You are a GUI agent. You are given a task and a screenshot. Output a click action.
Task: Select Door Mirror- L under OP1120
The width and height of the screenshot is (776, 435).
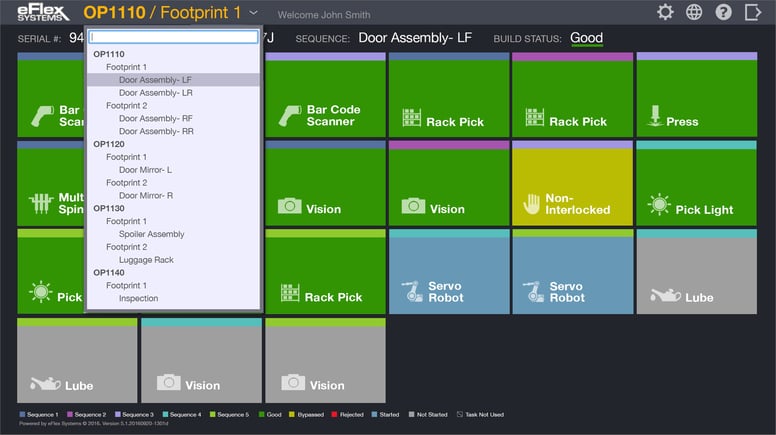tap(145, 170)
